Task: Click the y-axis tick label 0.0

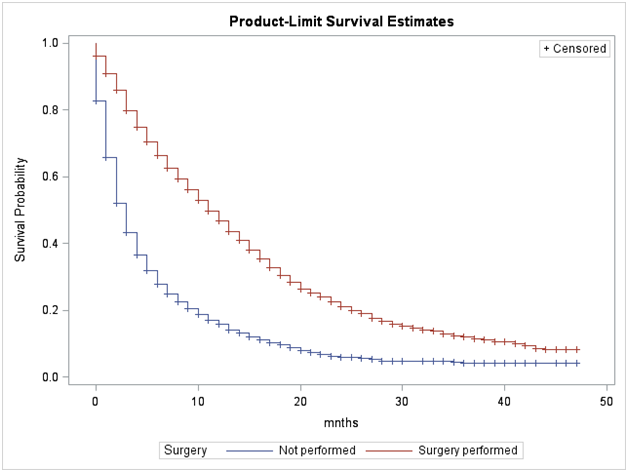Action: click(49, 377)
